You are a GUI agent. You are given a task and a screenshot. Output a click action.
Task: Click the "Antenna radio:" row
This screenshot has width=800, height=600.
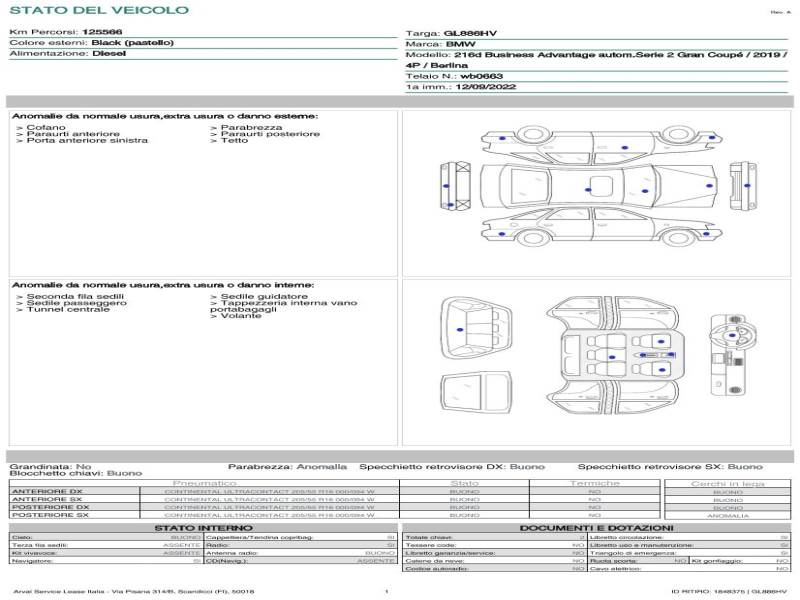coord(301,554)
